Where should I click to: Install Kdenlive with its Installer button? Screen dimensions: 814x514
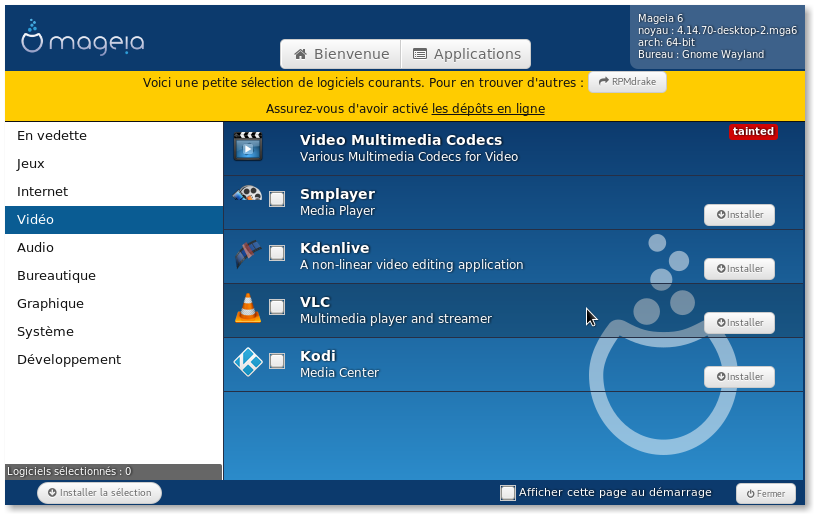pos(739,269)
